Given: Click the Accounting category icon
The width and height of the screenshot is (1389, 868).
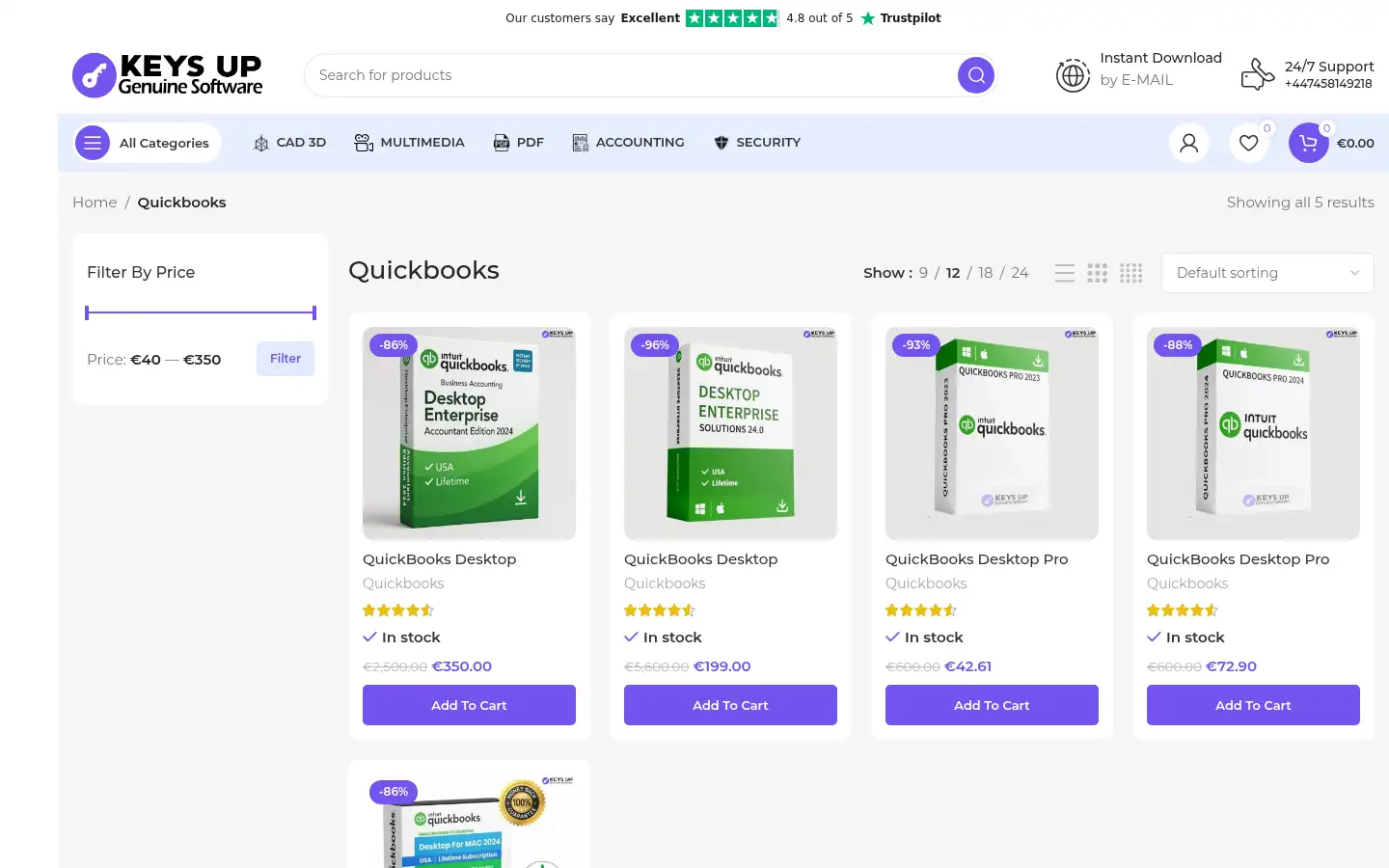Looking at the screenshot, I should (x=580, y=143).
